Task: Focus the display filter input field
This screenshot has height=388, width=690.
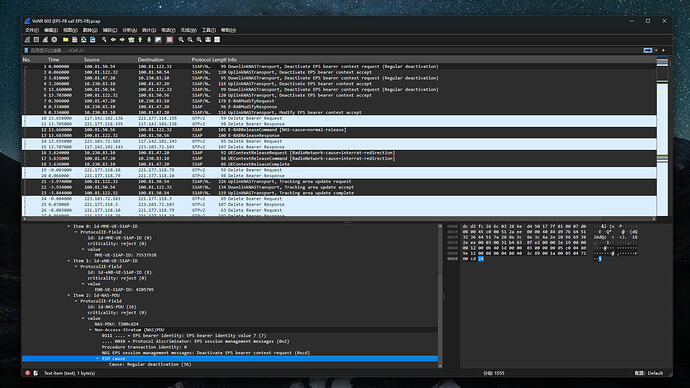Action: pyautogui.click(x=334, y=51)
